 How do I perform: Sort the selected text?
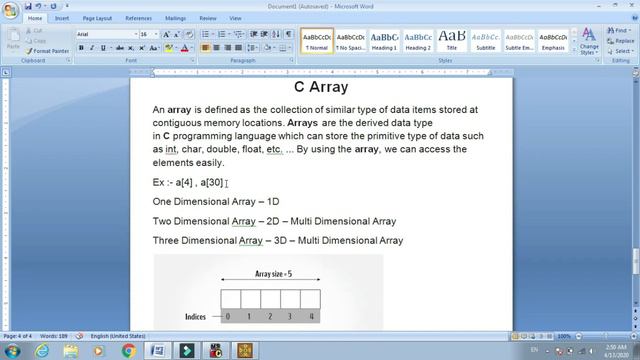point(276,34)
